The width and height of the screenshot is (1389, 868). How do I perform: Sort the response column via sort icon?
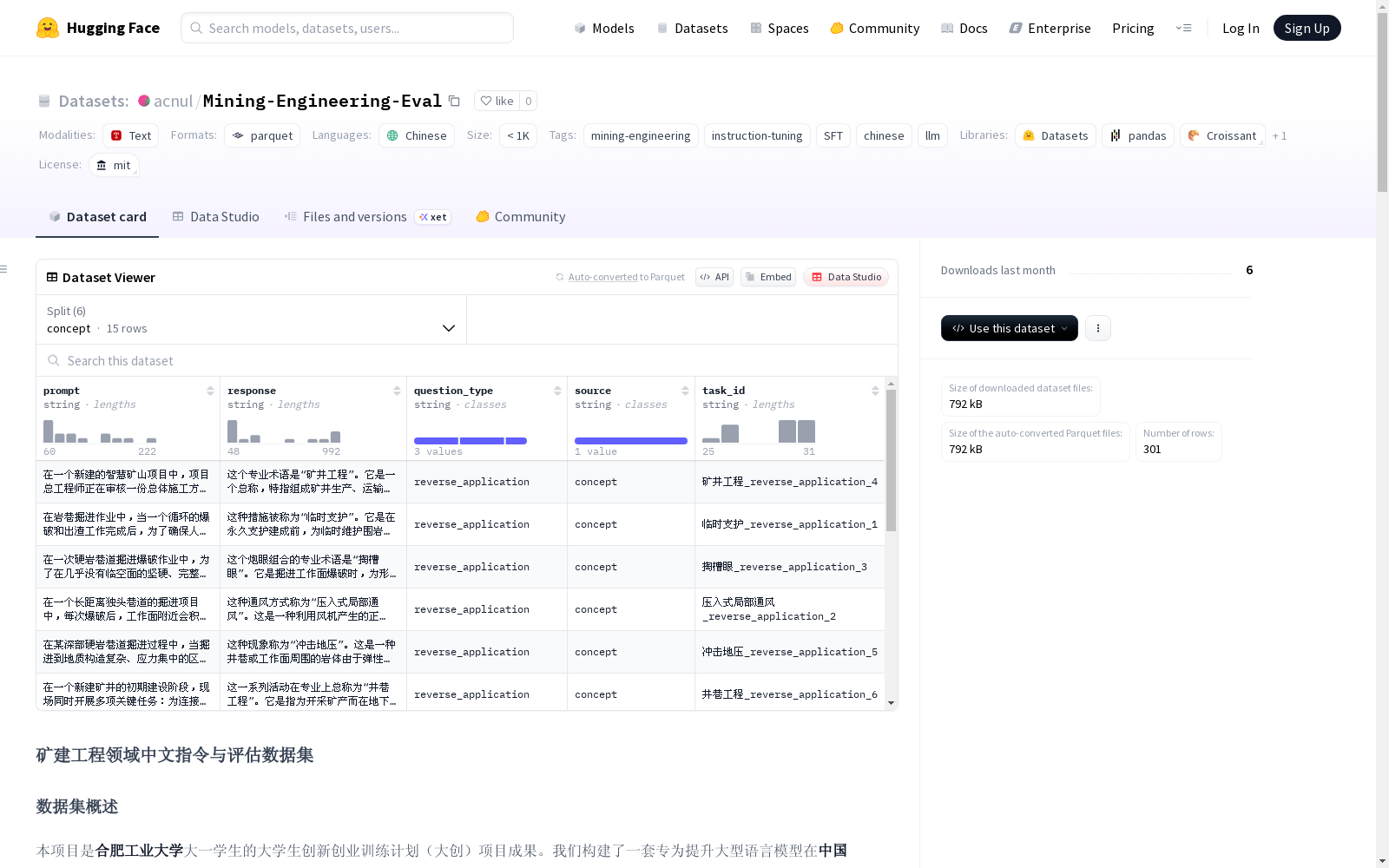(x=397, y=391)
